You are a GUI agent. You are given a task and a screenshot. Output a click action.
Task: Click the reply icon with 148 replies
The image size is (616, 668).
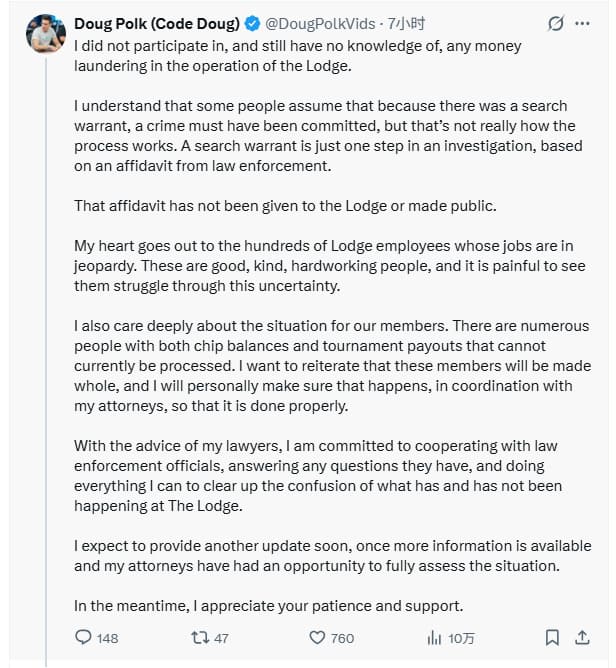(85, 637)
